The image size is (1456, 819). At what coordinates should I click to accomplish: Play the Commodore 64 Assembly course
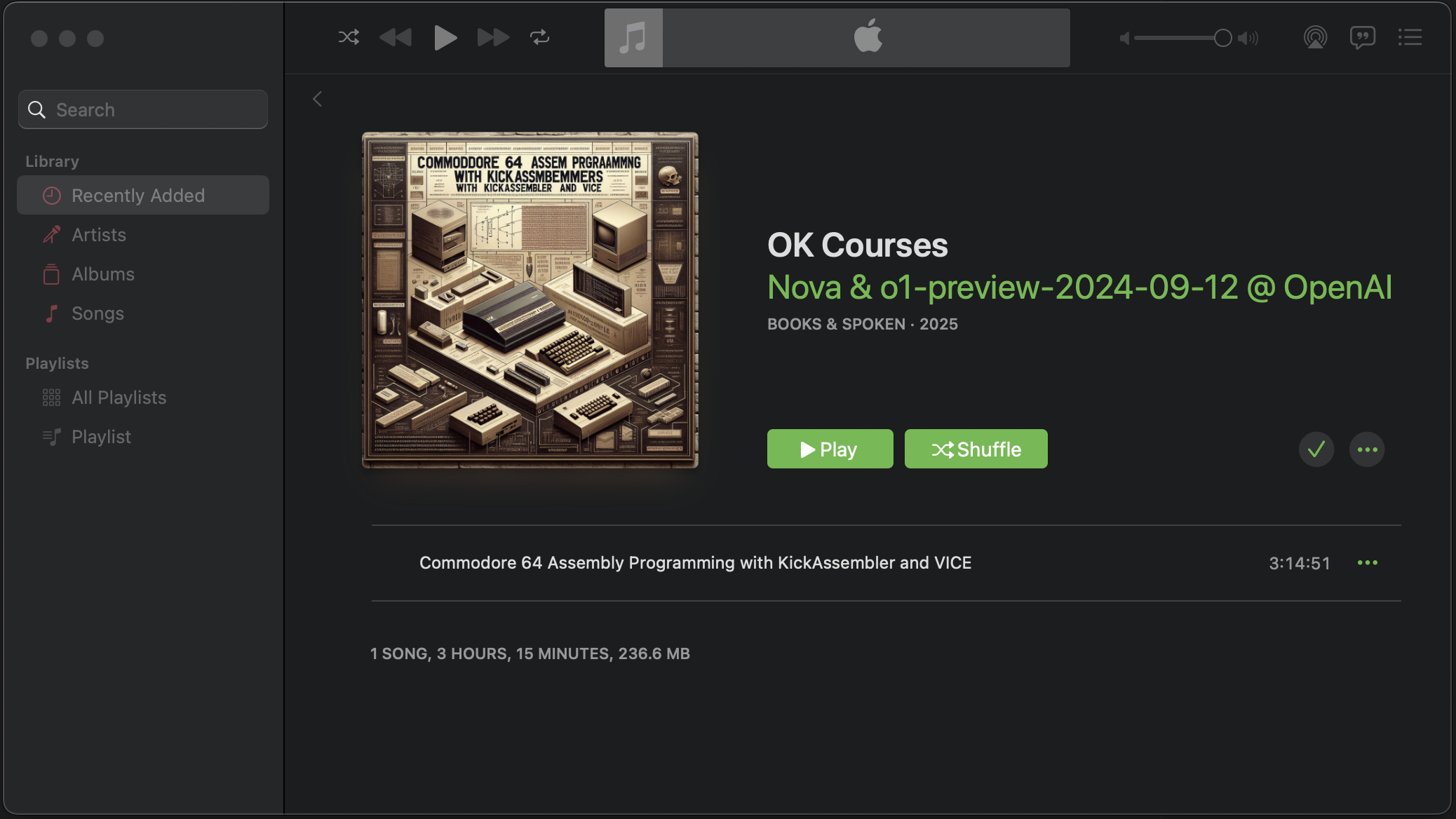tap(829, 448)
